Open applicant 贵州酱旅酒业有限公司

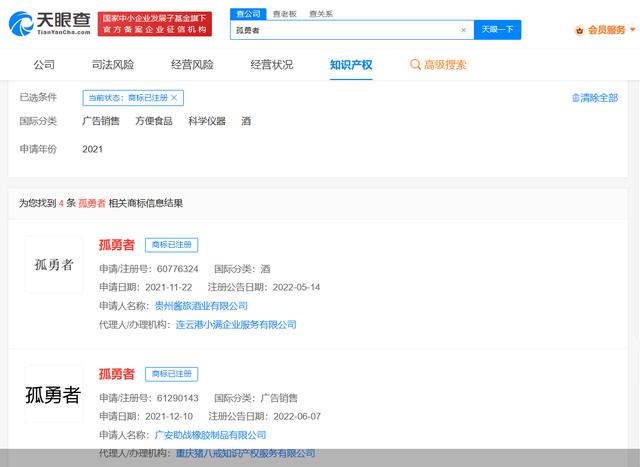click(201, 306)
